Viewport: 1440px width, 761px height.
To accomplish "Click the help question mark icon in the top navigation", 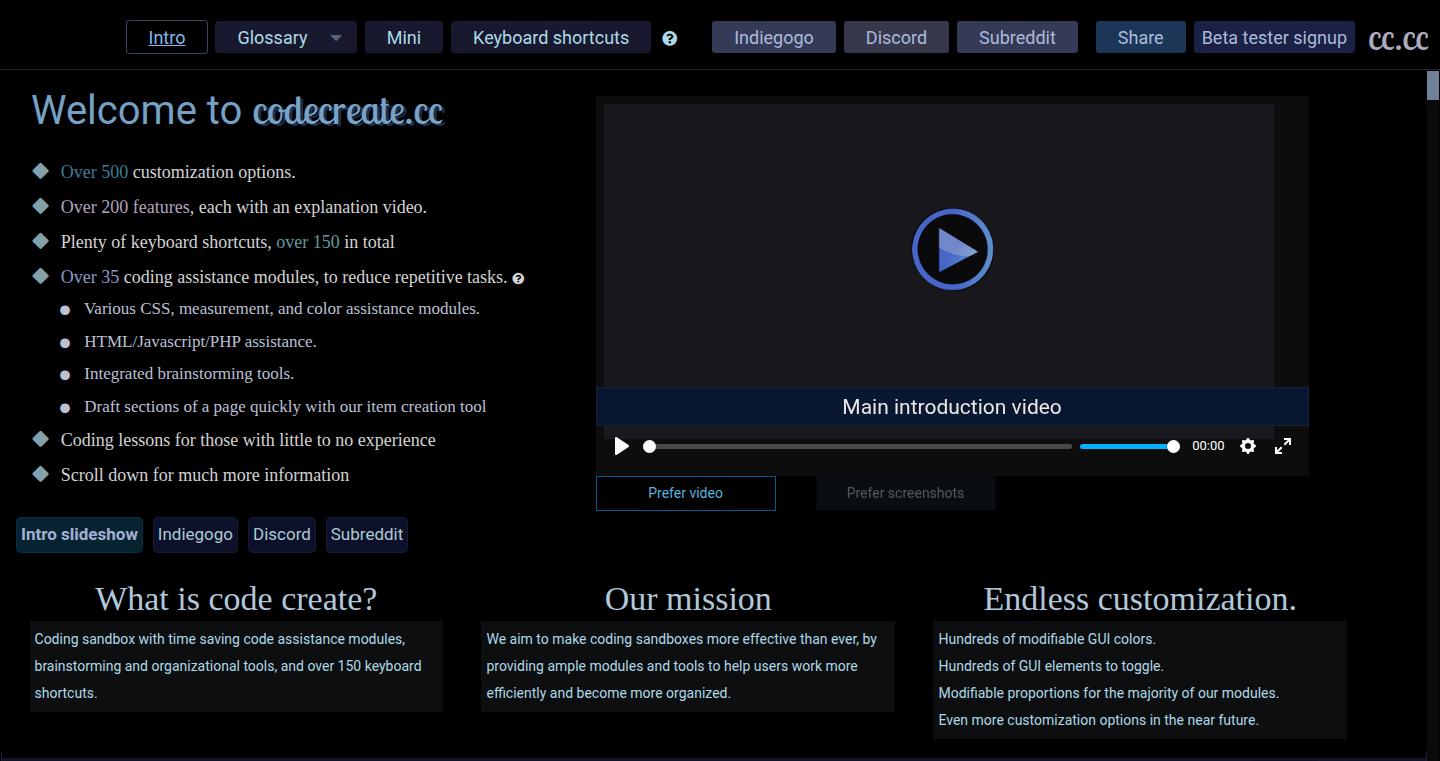I will 670,39.
